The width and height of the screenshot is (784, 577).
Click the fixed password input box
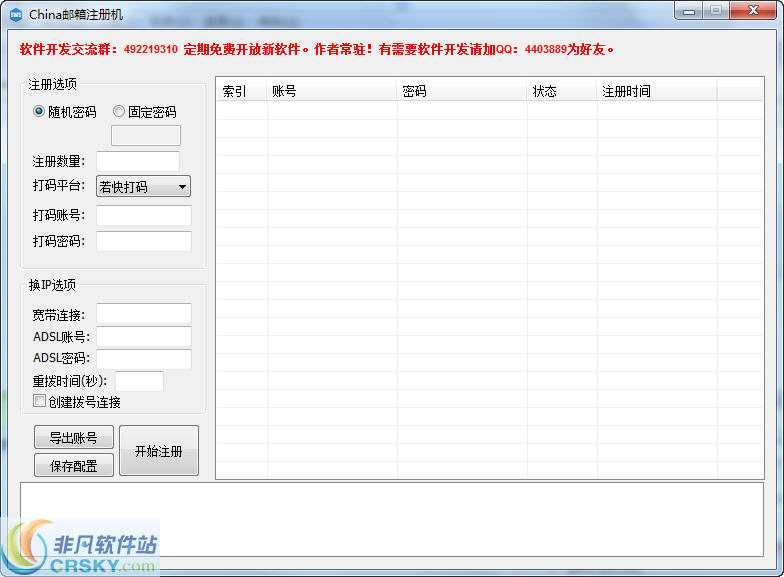[146, 136]
